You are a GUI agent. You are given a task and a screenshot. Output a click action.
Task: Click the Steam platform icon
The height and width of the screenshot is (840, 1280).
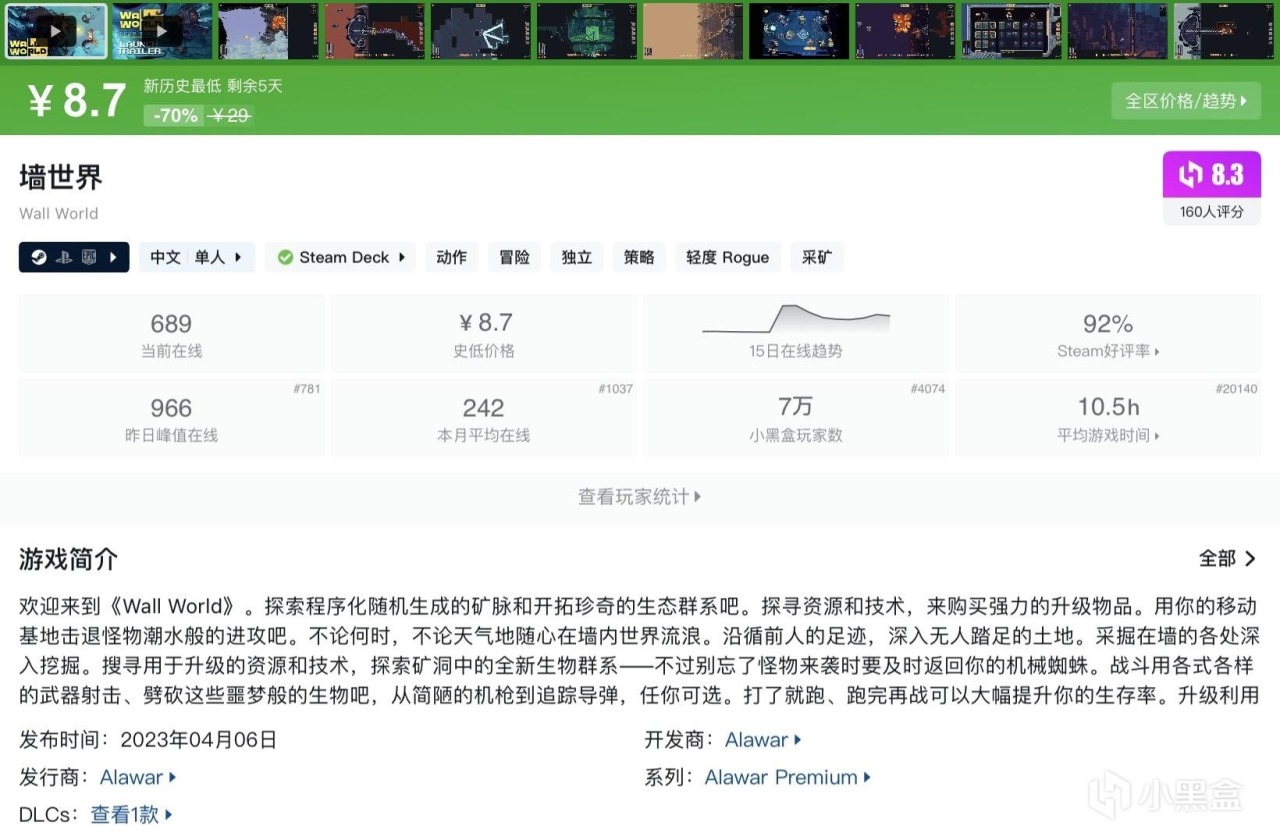pyautogui.click(x=37, y=257)
